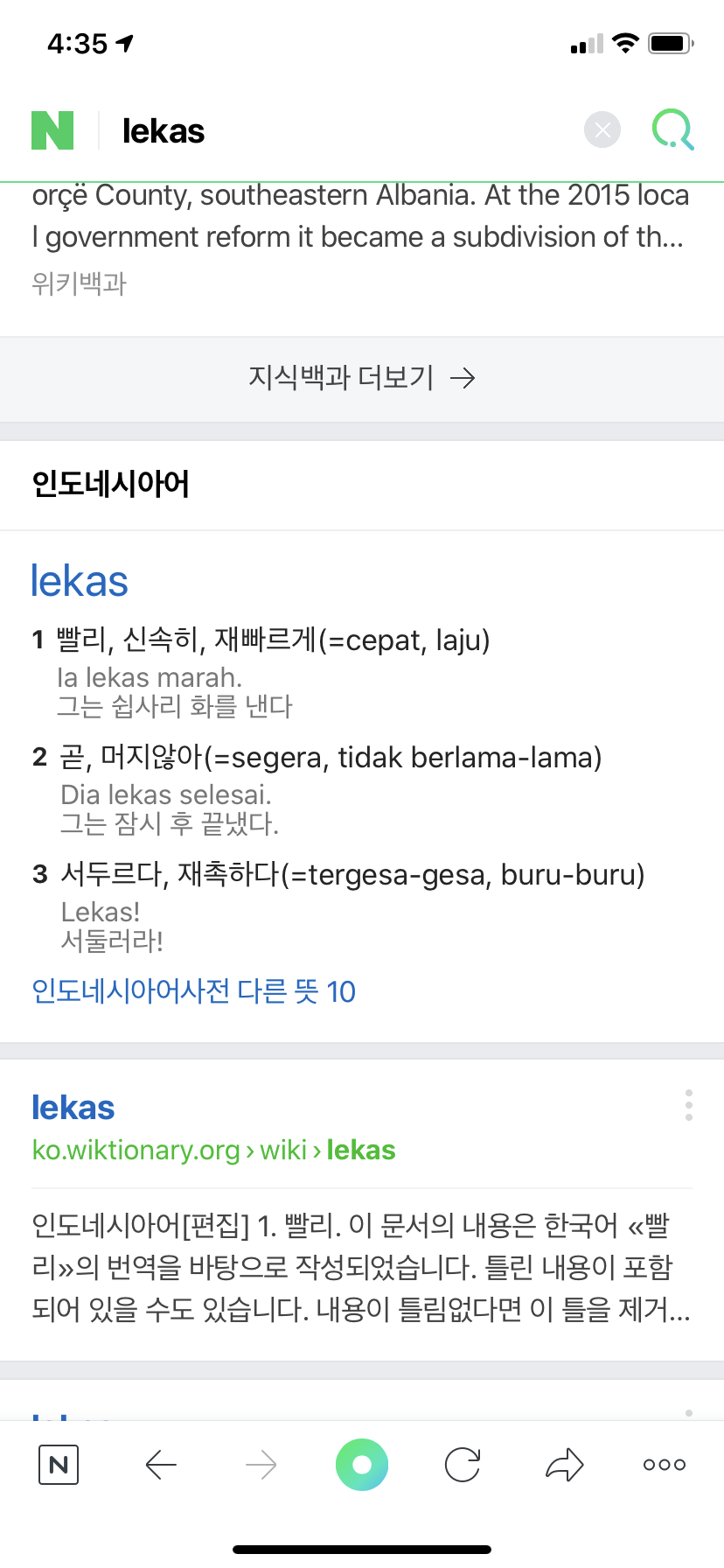Tap the Naver home N button in bottom bar
The height and width of the screenshot is (1568, 724).
pos(59,1465)
